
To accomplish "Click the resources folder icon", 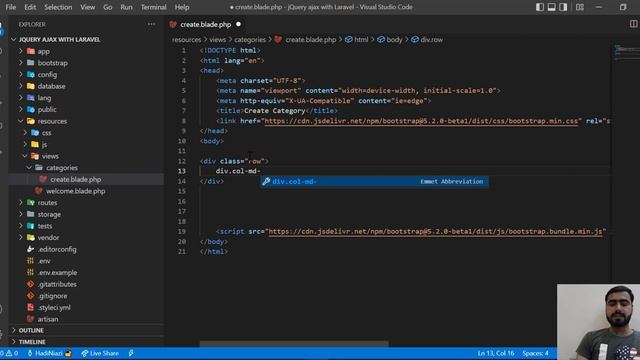I will pos(31,121).
